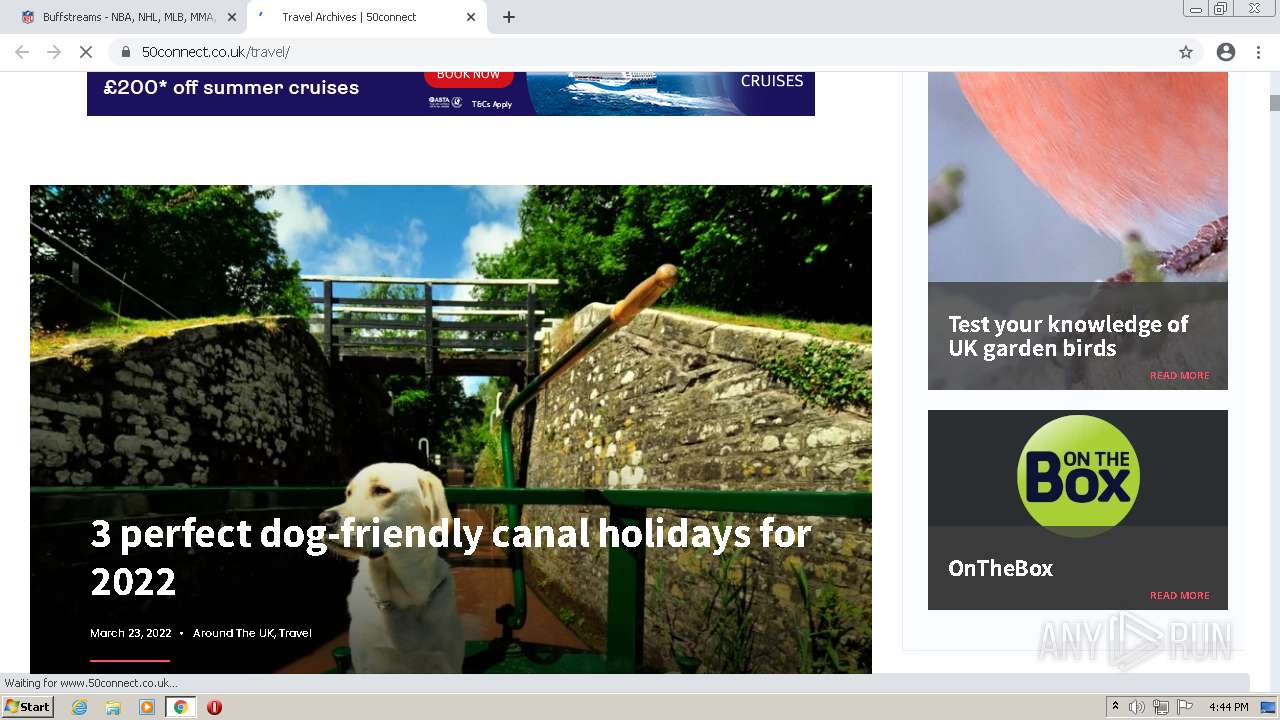Open the Chrome three-dot menu
The width and height of the screenshot is (1280, 720).
pos(1258,52)
